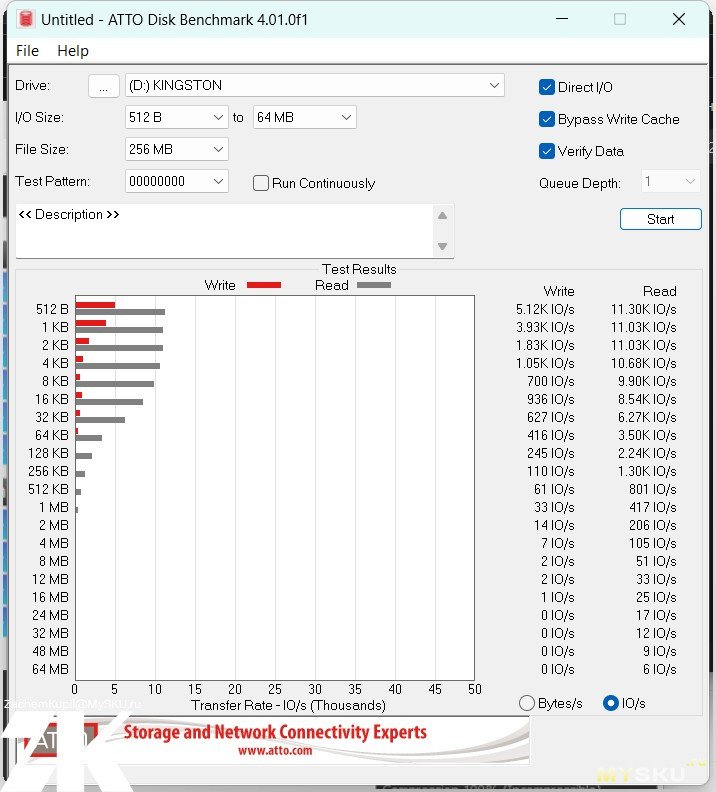
Task: Start the disk benchmark
Action: coord(660,219)
